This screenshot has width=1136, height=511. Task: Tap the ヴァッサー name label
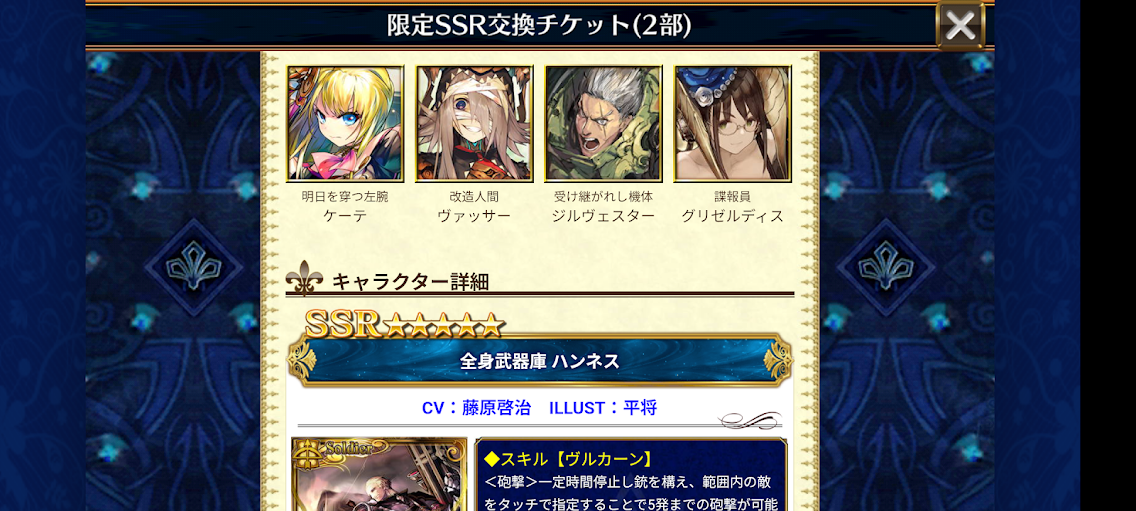click(474, 216)
